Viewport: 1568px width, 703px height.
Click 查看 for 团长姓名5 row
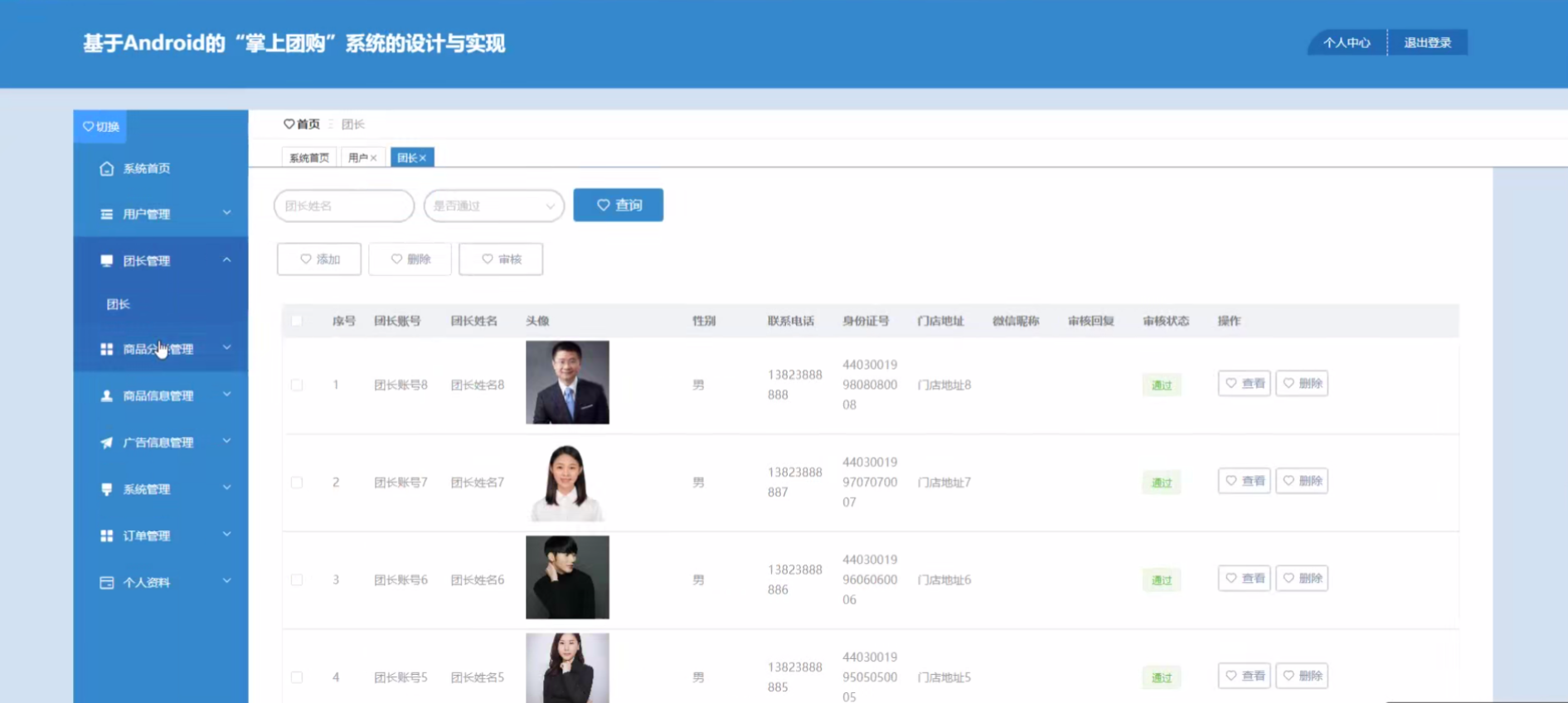1245,676
